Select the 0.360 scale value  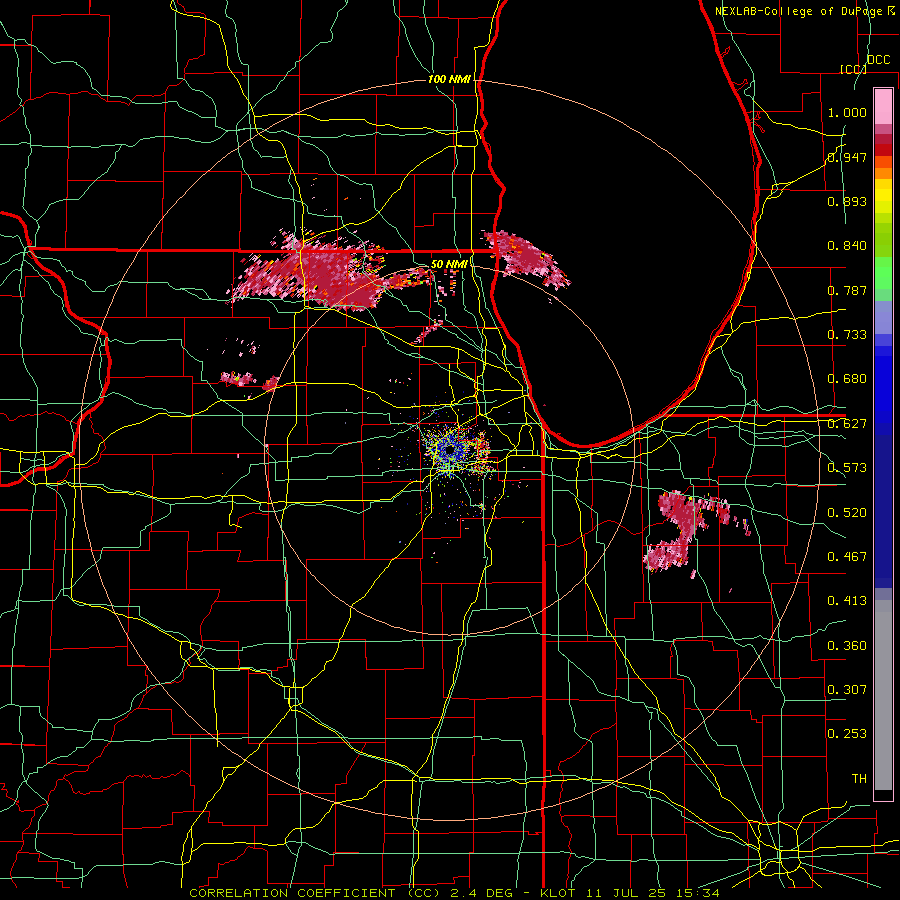(x=847, y=646)
